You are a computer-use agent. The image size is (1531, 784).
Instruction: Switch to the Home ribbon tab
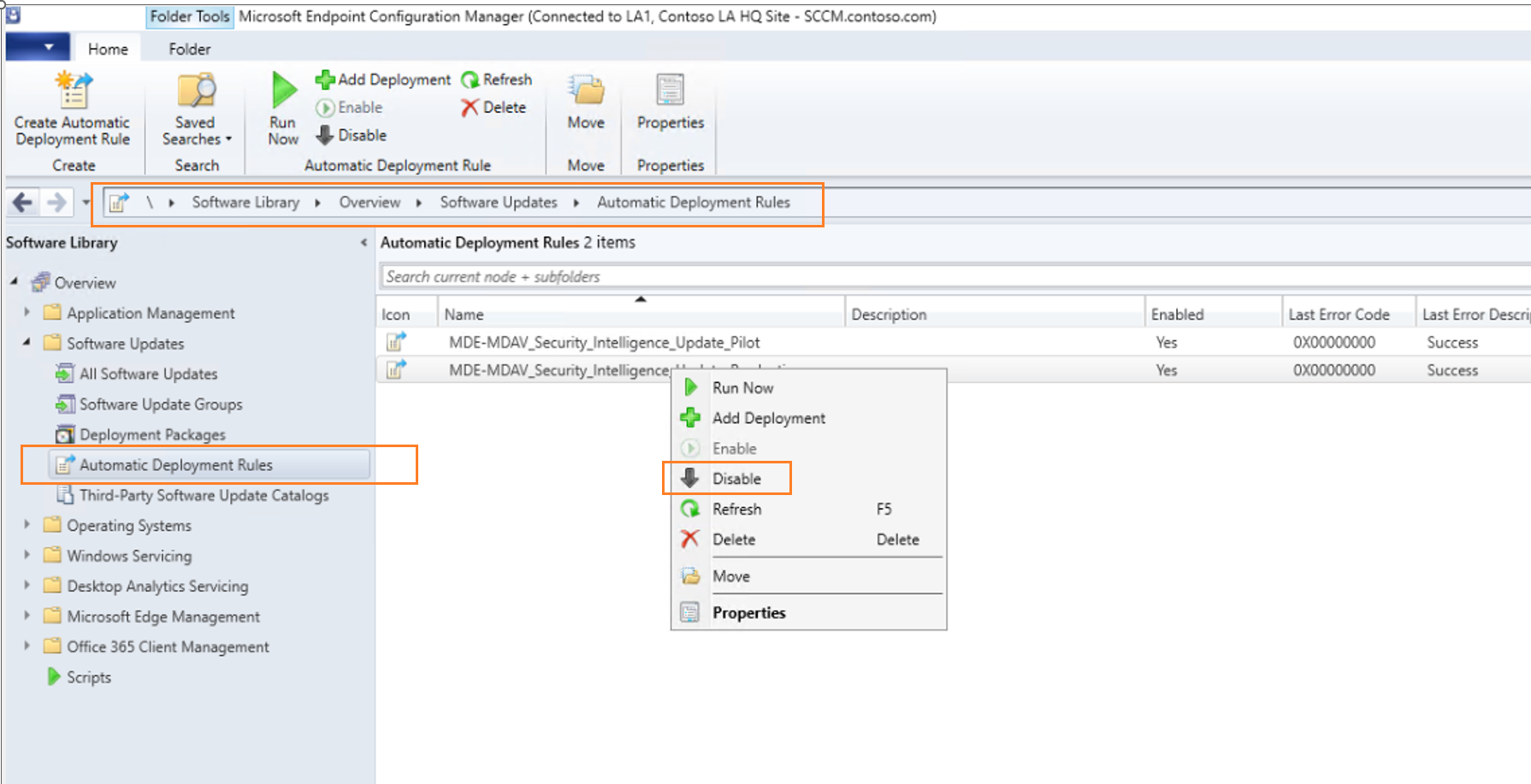[108, 49]
